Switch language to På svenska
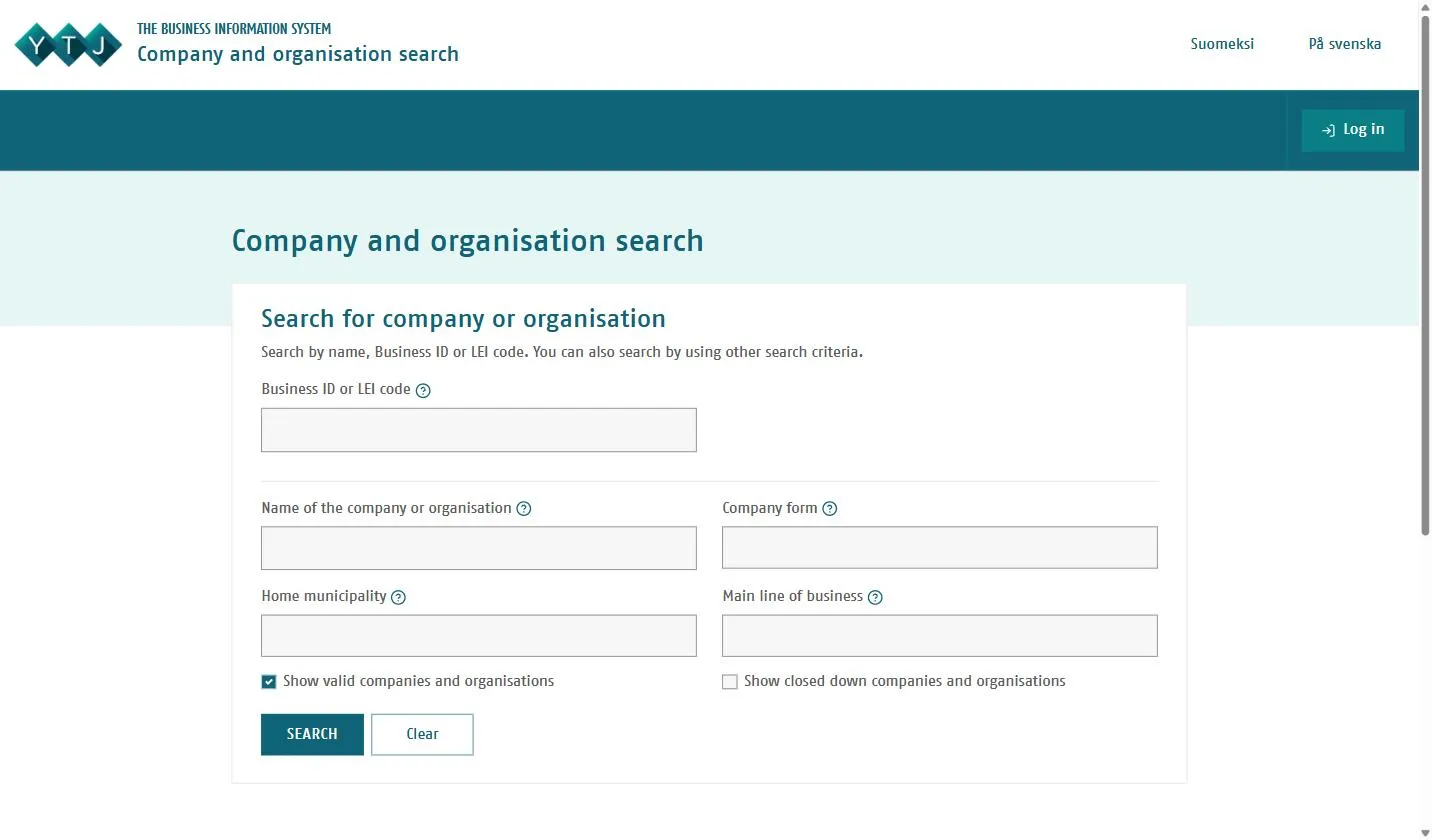1432x840 pixels. pos(1345,44)
